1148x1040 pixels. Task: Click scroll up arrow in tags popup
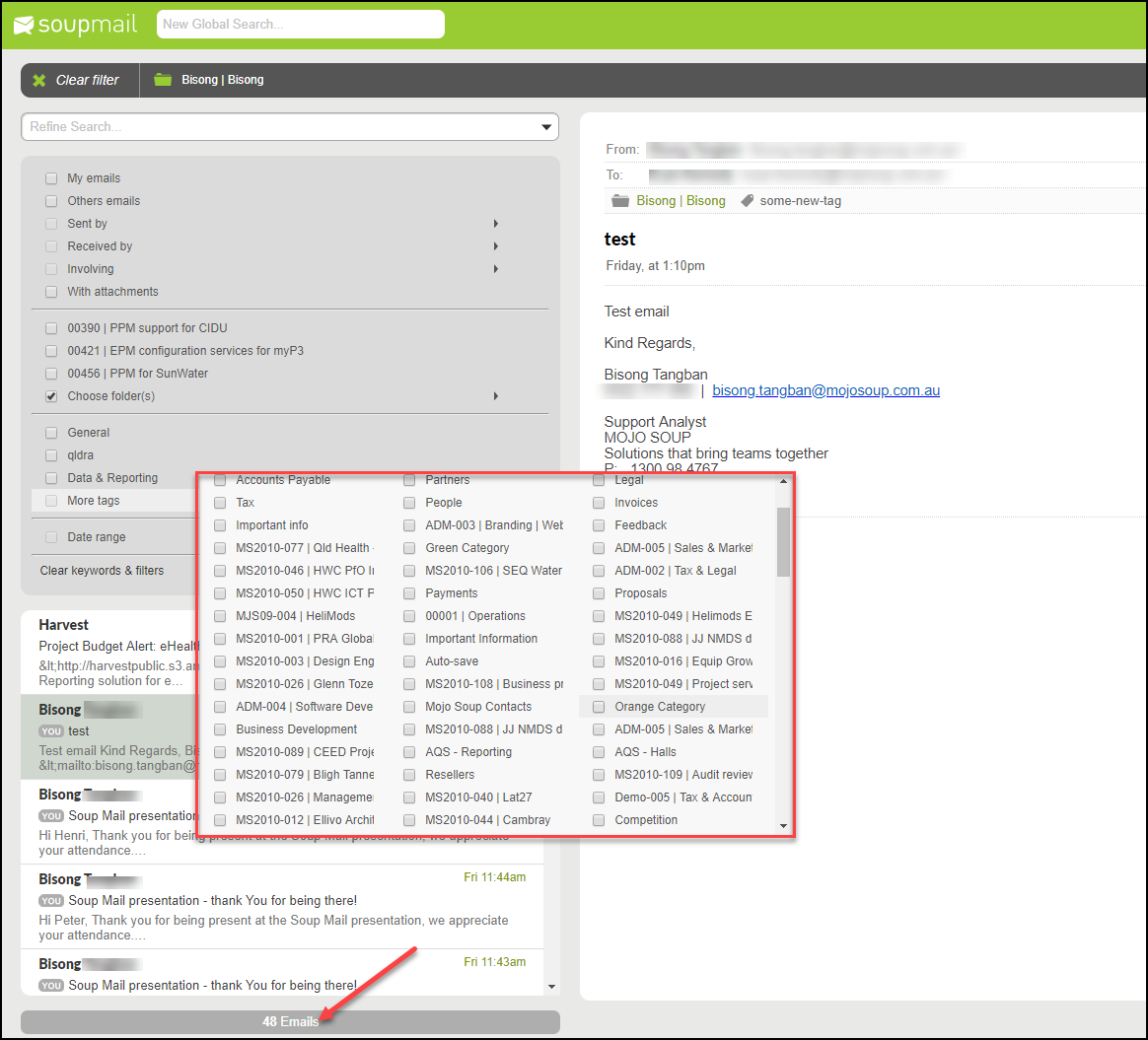pos(783,481)
